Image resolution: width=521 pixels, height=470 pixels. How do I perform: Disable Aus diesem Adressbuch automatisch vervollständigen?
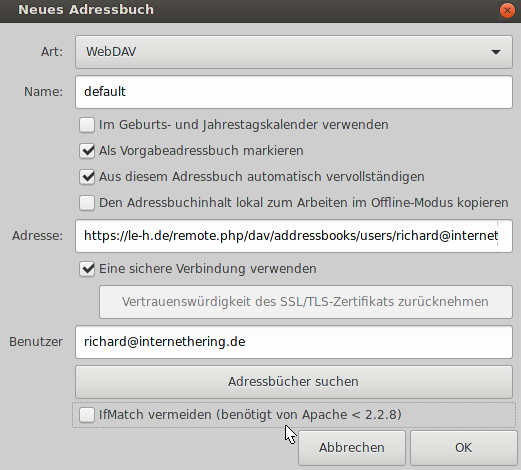(x=87, y=177)
